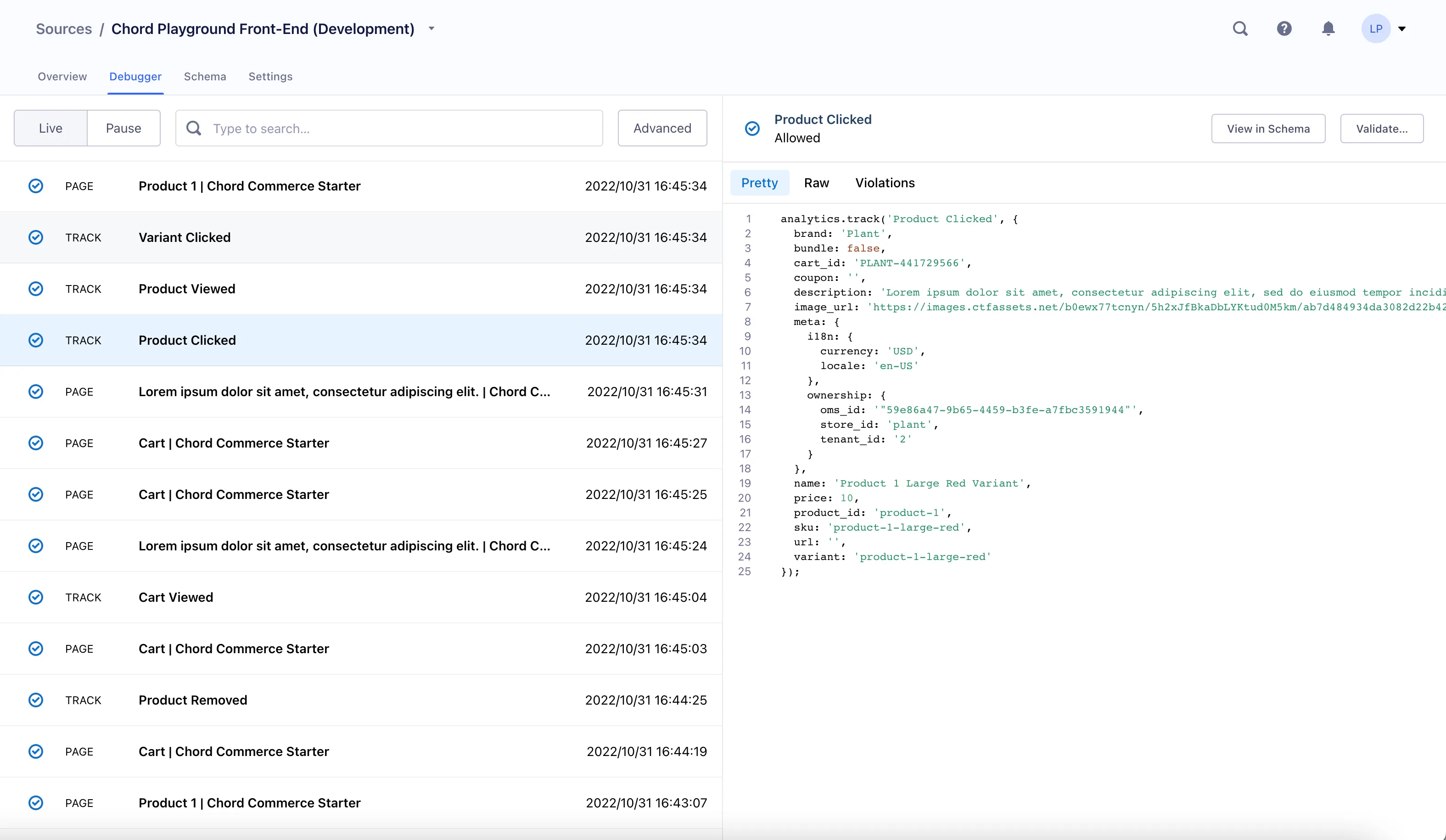Click the magnifier icon in event search
The image size is (1446, 840).
(194, 128)
